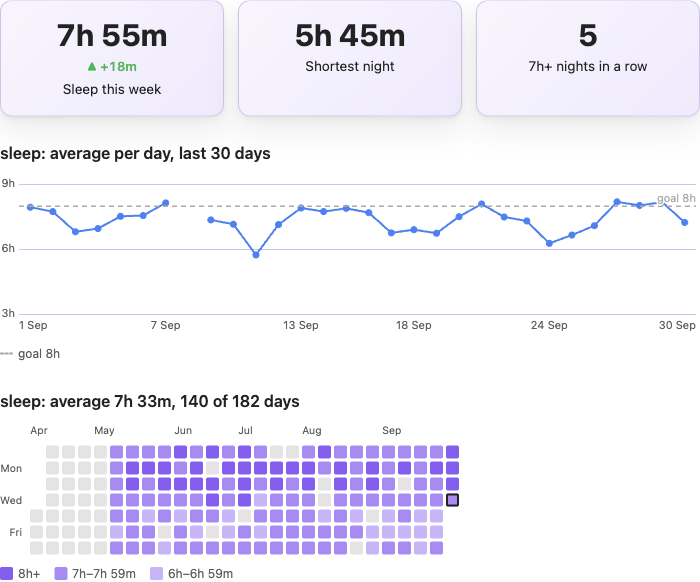The width and height of the screenshot is (700, 582).
Task: Select the black-outlined heatmap cell in Wed row
Action: [x=452, y=500]
